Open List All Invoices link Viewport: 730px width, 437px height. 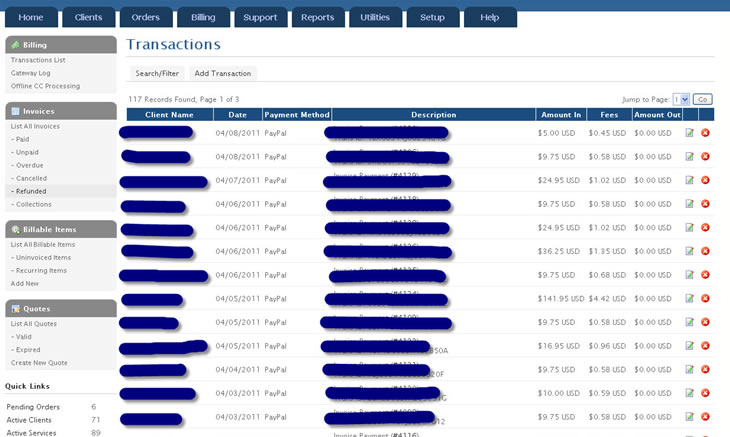click(x=35, y=126)
